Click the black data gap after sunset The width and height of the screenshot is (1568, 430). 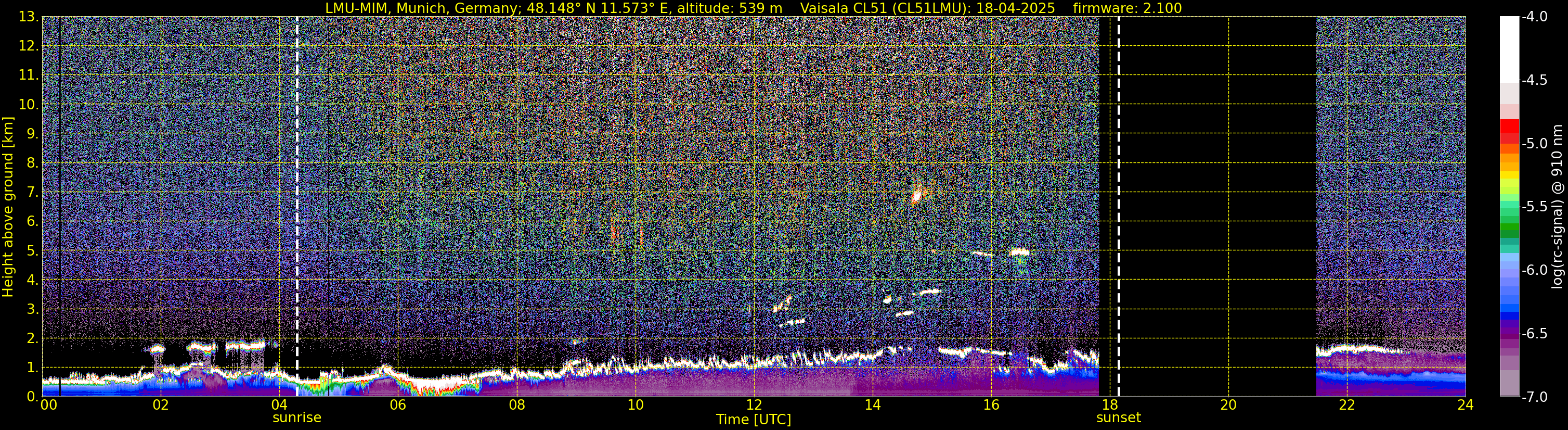1207,207
